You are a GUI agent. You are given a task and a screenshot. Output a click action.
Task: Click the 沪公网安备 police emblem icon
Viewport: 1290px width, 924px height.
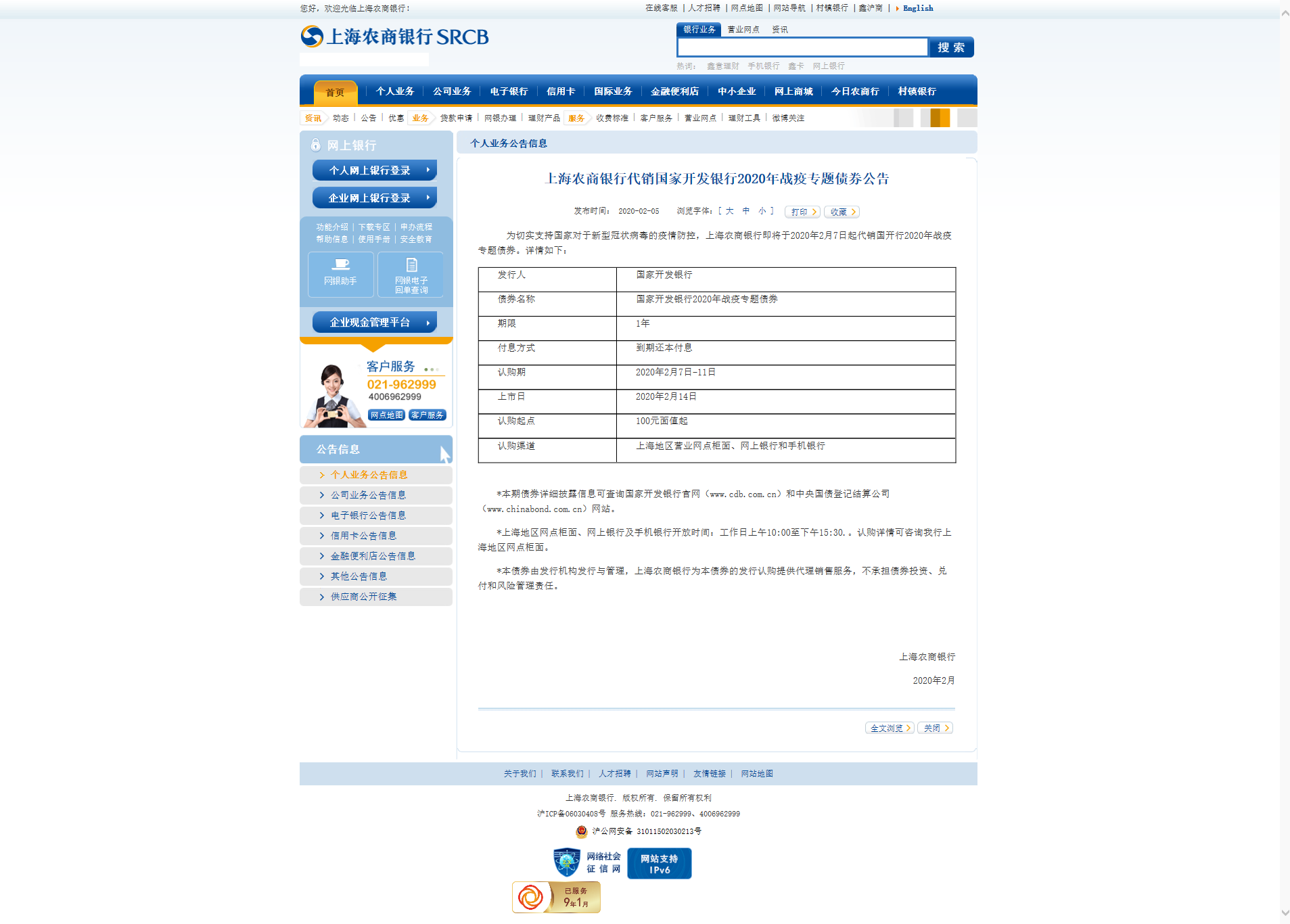click(581, 831)
